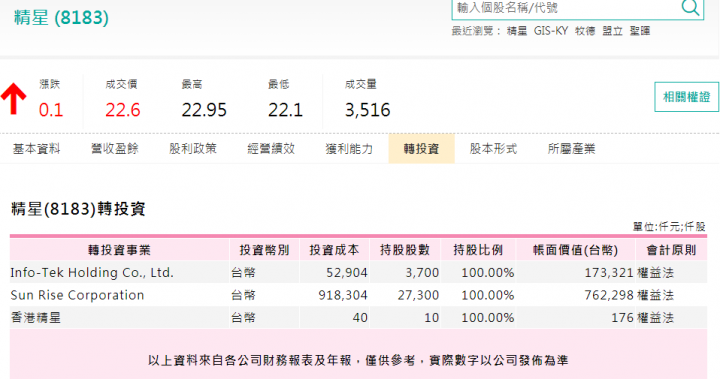Image resolution: width=720 pixels, height=379 pixels.
Task: Click the 持股股數 column header
Action: [405, 250]
